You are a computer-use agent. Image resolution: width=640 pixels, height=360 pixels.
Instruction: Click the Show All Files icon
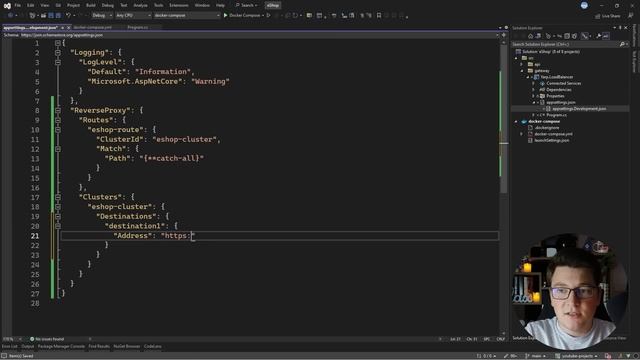[575, 36]
